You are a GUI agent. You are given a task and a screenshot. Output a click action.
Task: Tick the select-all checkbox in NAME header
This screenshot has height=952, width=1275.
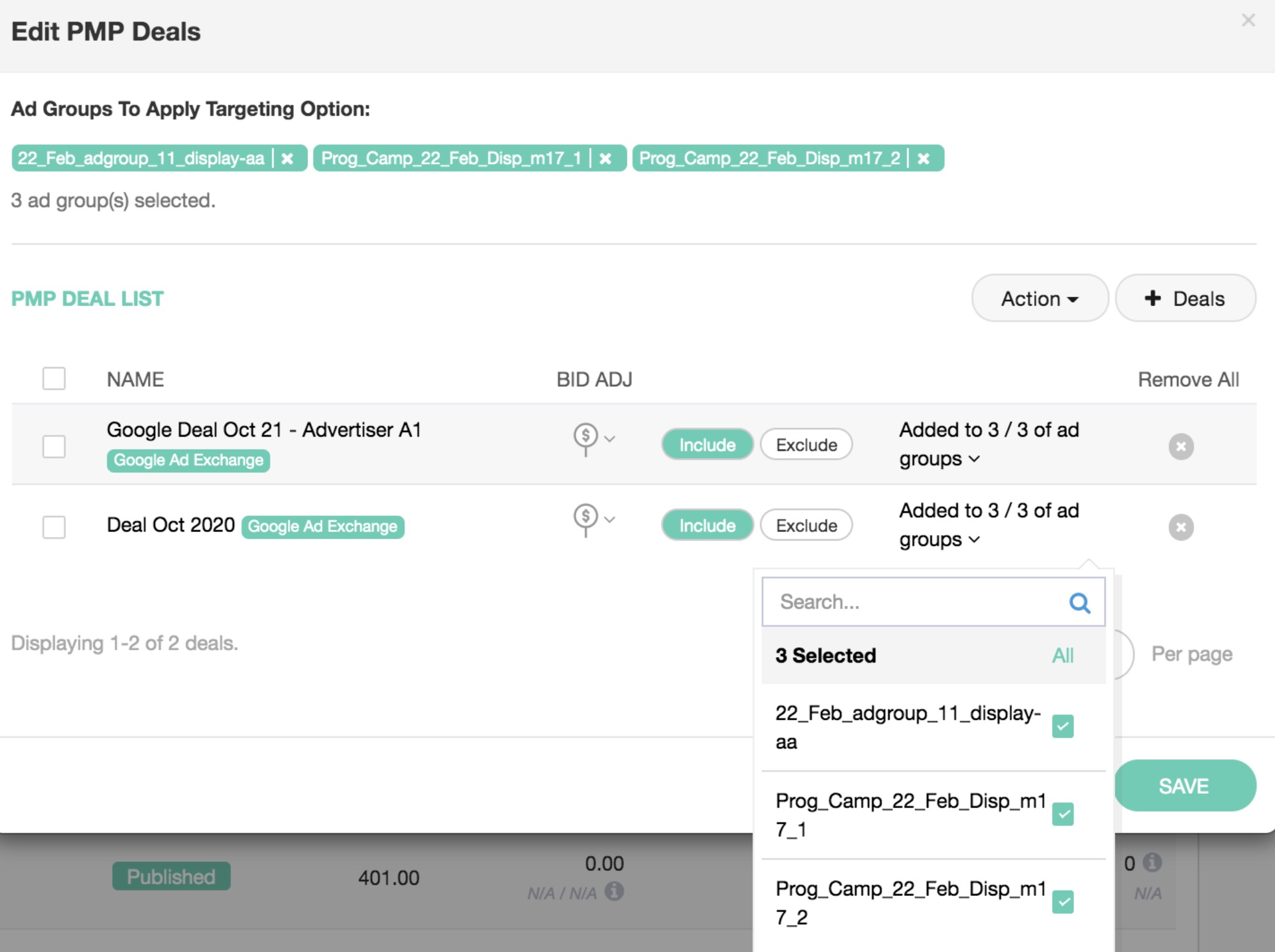(54, 379)
